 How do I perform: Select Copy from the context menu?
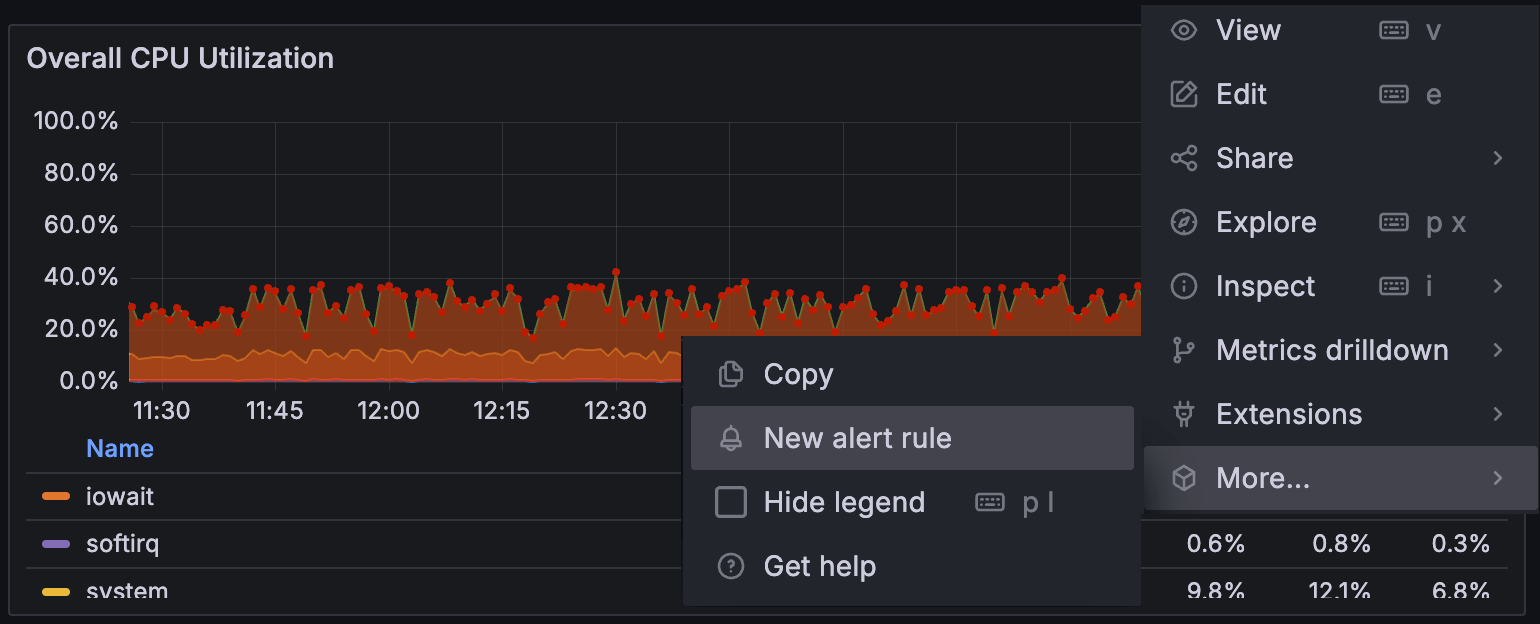(x=798, y=374)
